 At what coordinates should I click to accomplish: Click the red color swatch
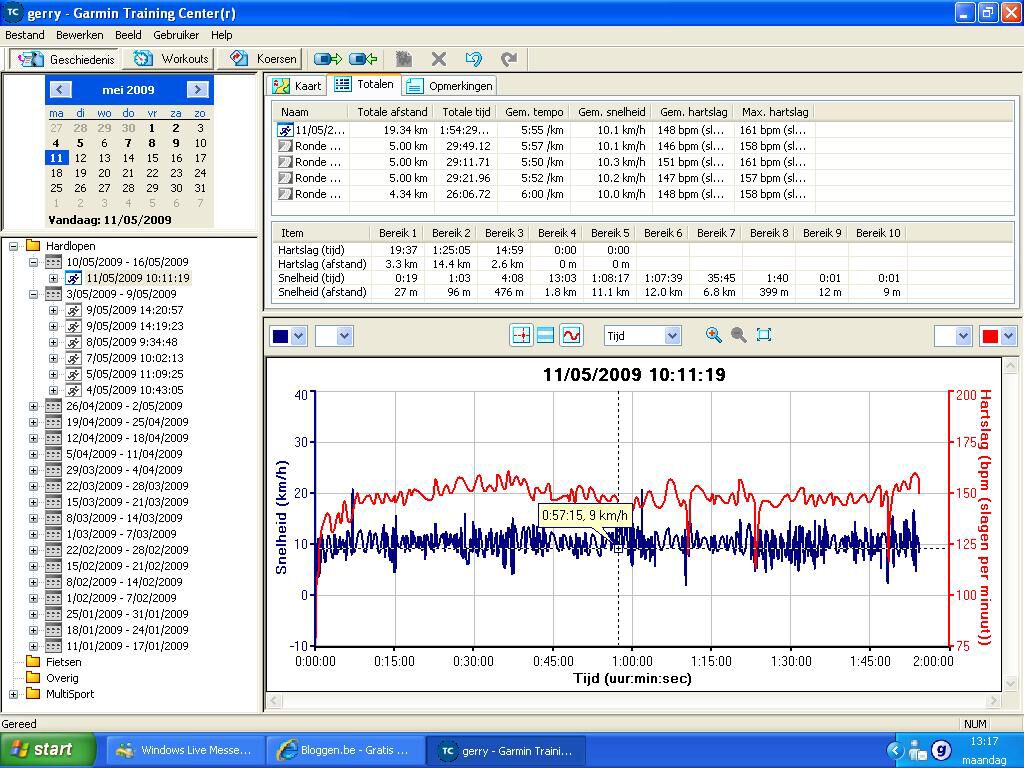pyautogui.click(x=990, y=336)
